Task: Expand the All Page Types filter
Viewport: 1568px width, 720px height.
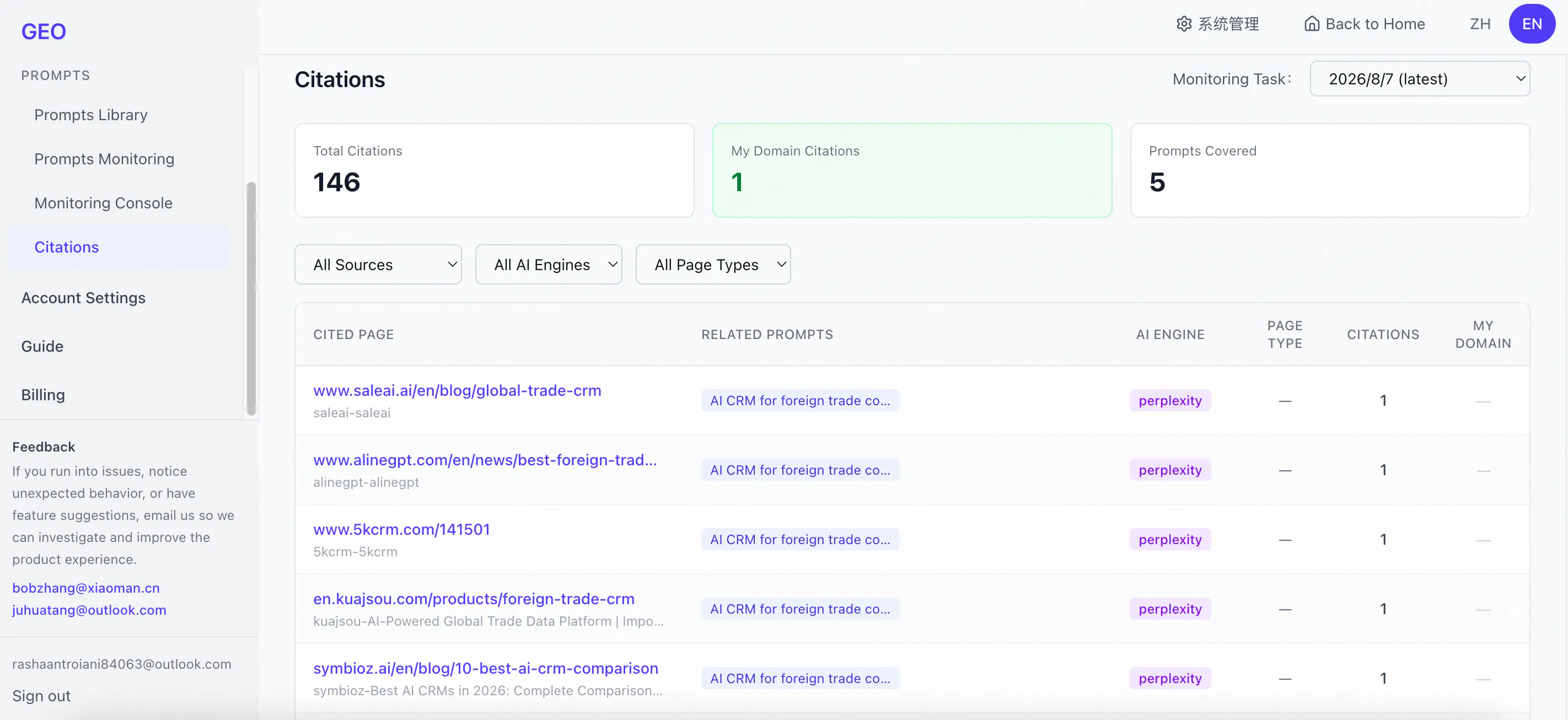Action: (x=713, y=265)
